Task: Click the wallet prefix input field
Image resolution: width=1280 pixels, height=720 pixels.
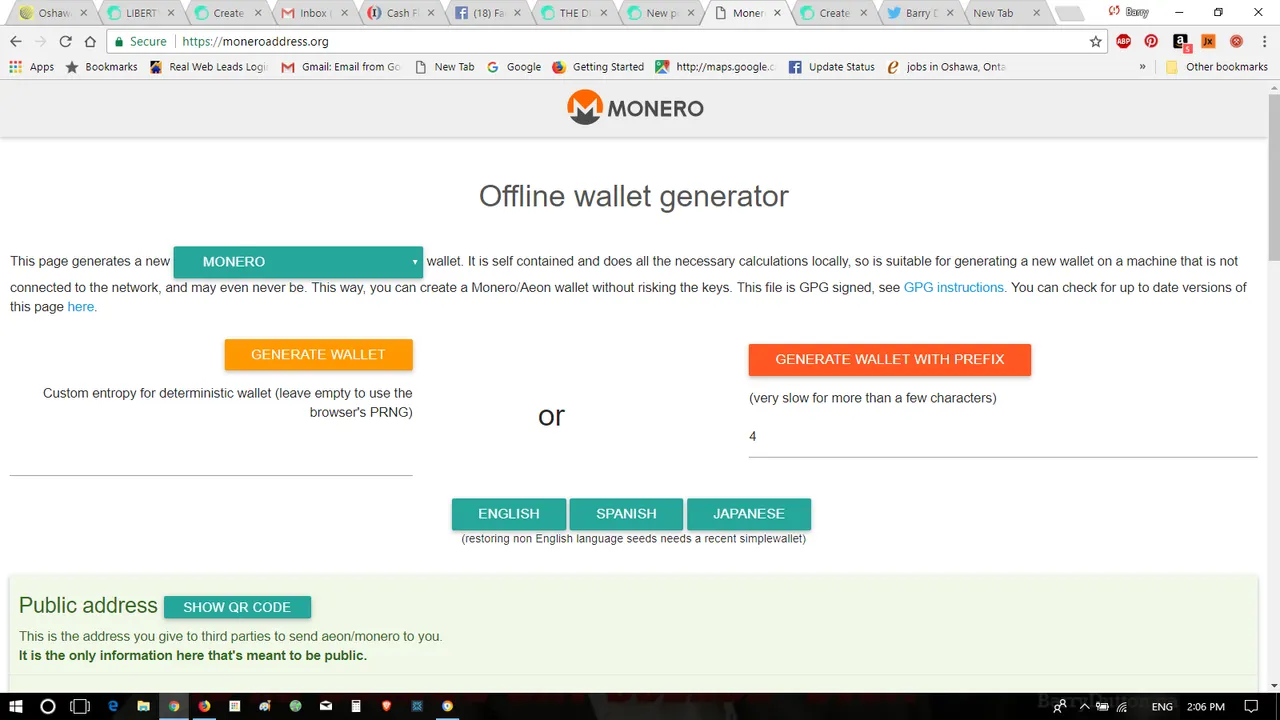Action: click(1003, 437)
